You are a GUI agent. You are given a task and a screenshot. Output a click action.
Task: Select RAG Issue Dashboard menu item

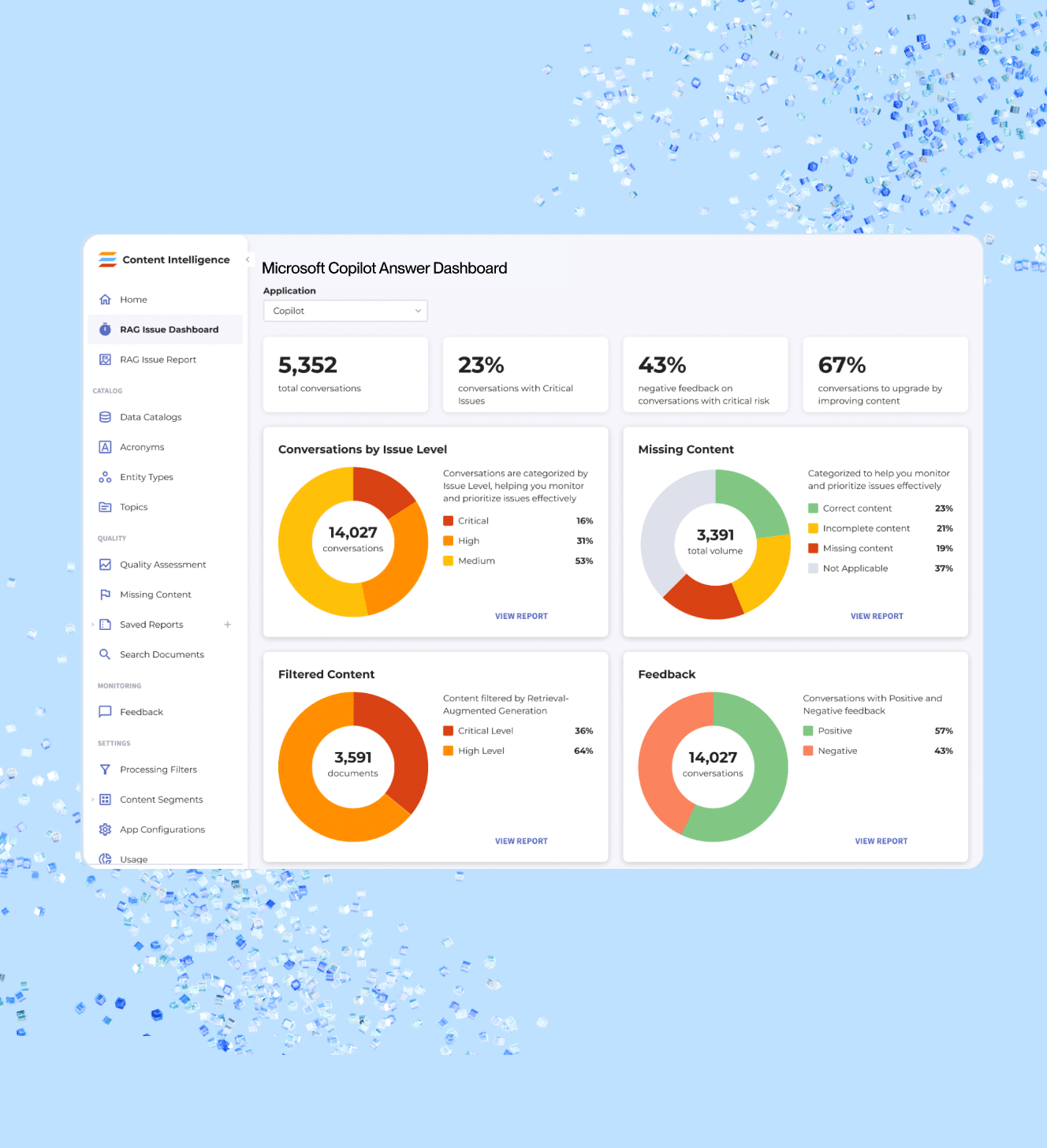pyautogui.click(x=165, y=330)
